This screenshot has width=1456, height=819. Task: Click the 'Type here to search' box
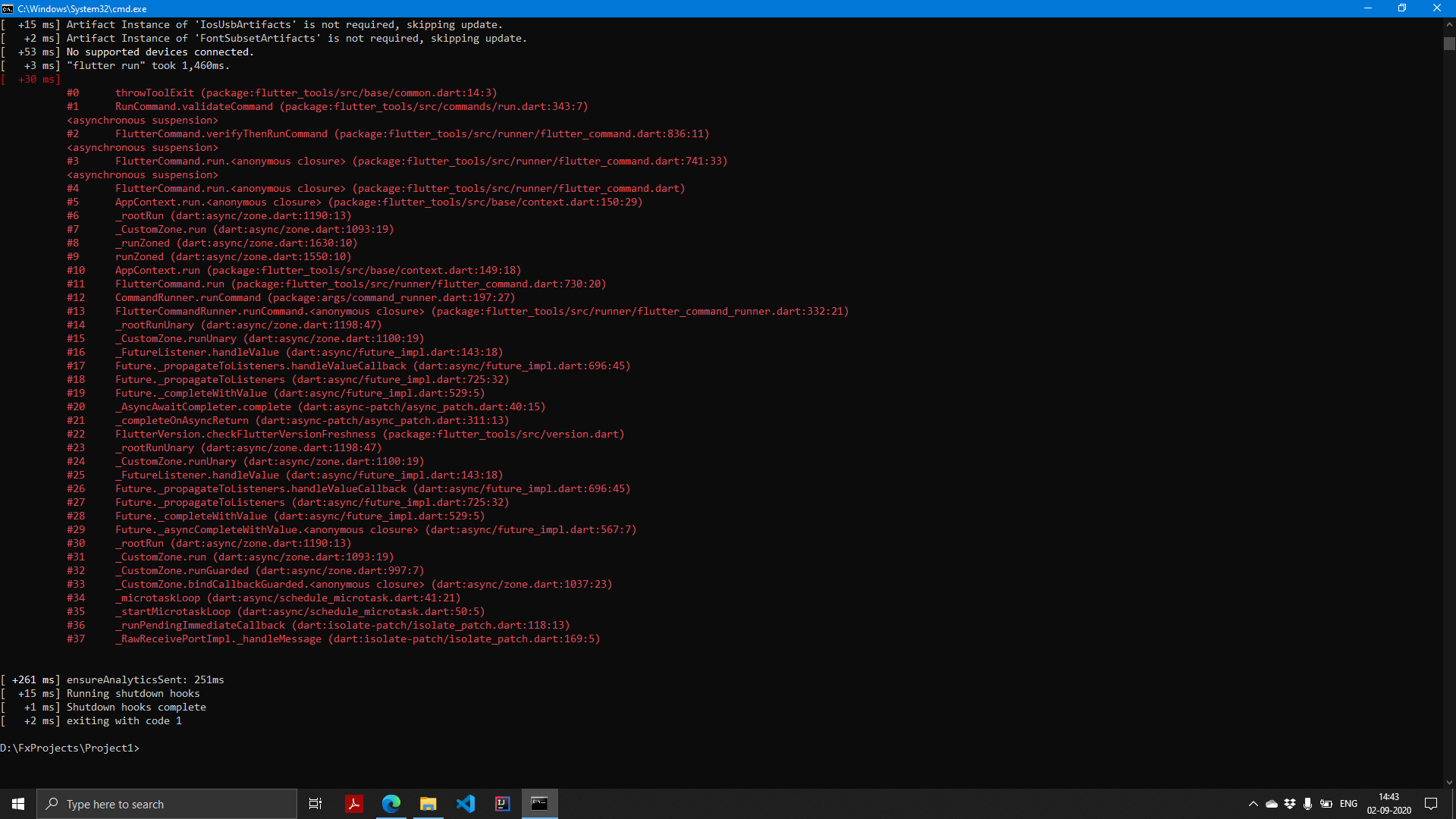[167, 804]
